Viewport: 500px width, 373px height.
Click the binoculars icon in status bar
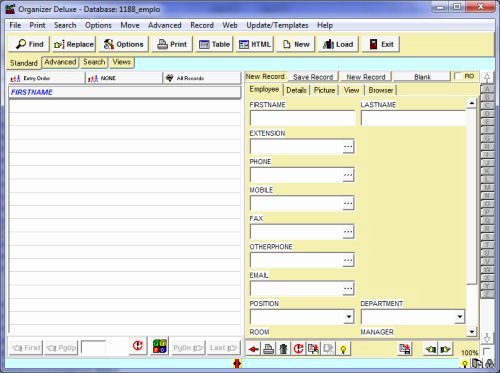tap(489, 364)
